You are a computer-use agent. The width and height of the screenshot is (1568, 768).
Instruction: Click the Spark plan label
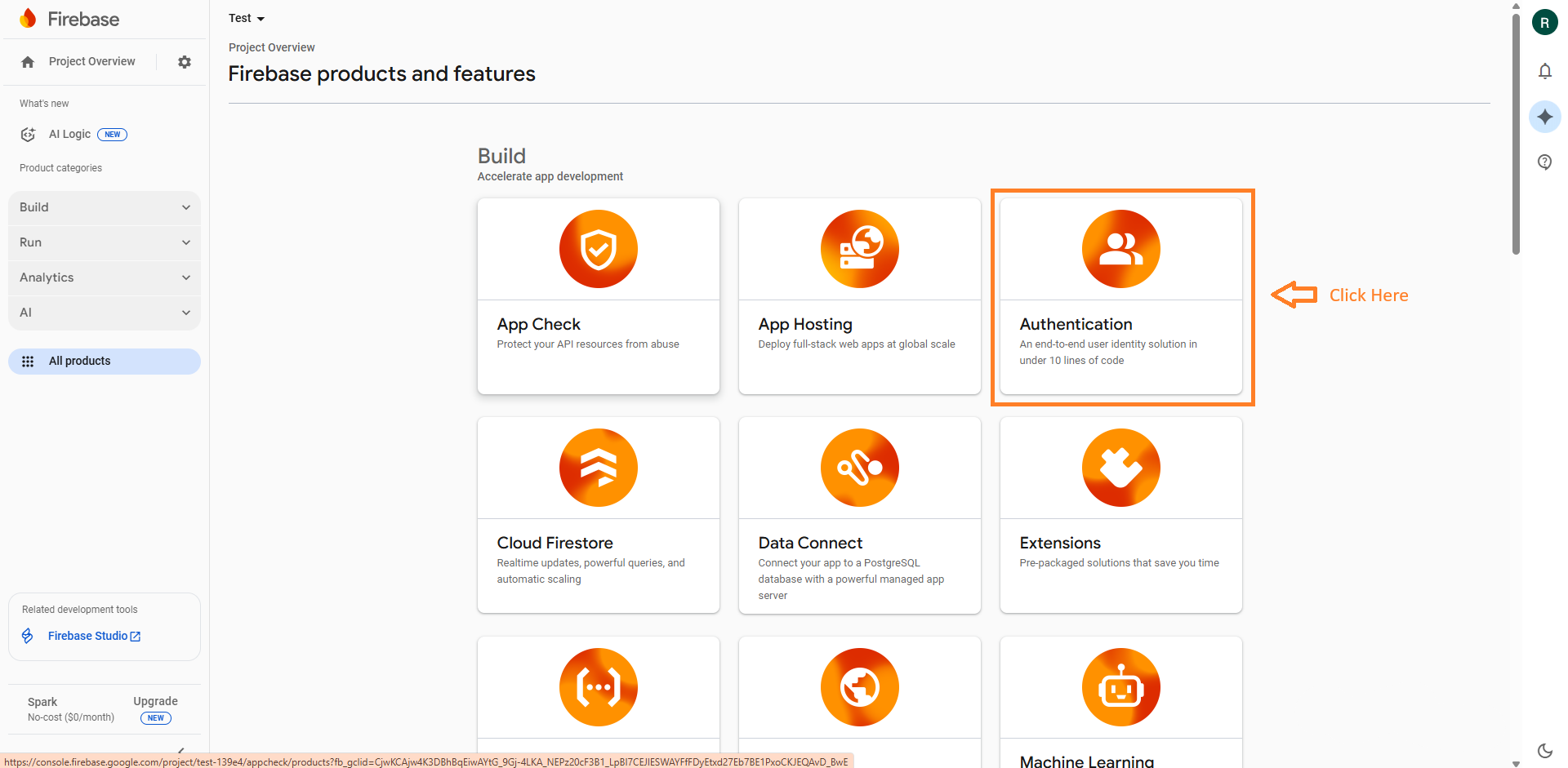(42, 702)
